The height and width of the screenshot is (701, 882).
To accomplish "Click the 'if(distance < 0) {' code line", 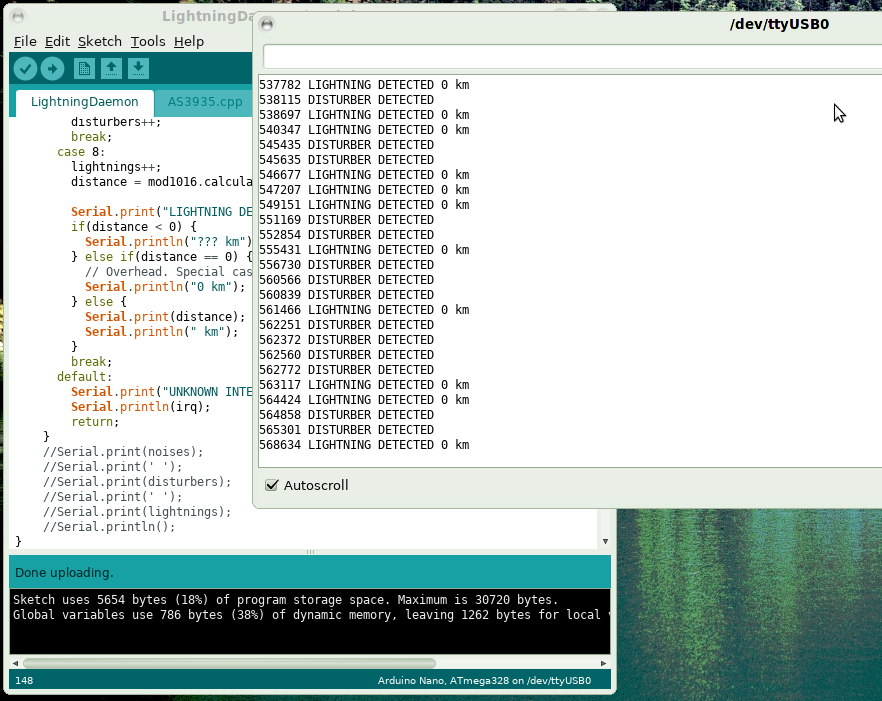I will pyautogui.click(x=134, y=227).
